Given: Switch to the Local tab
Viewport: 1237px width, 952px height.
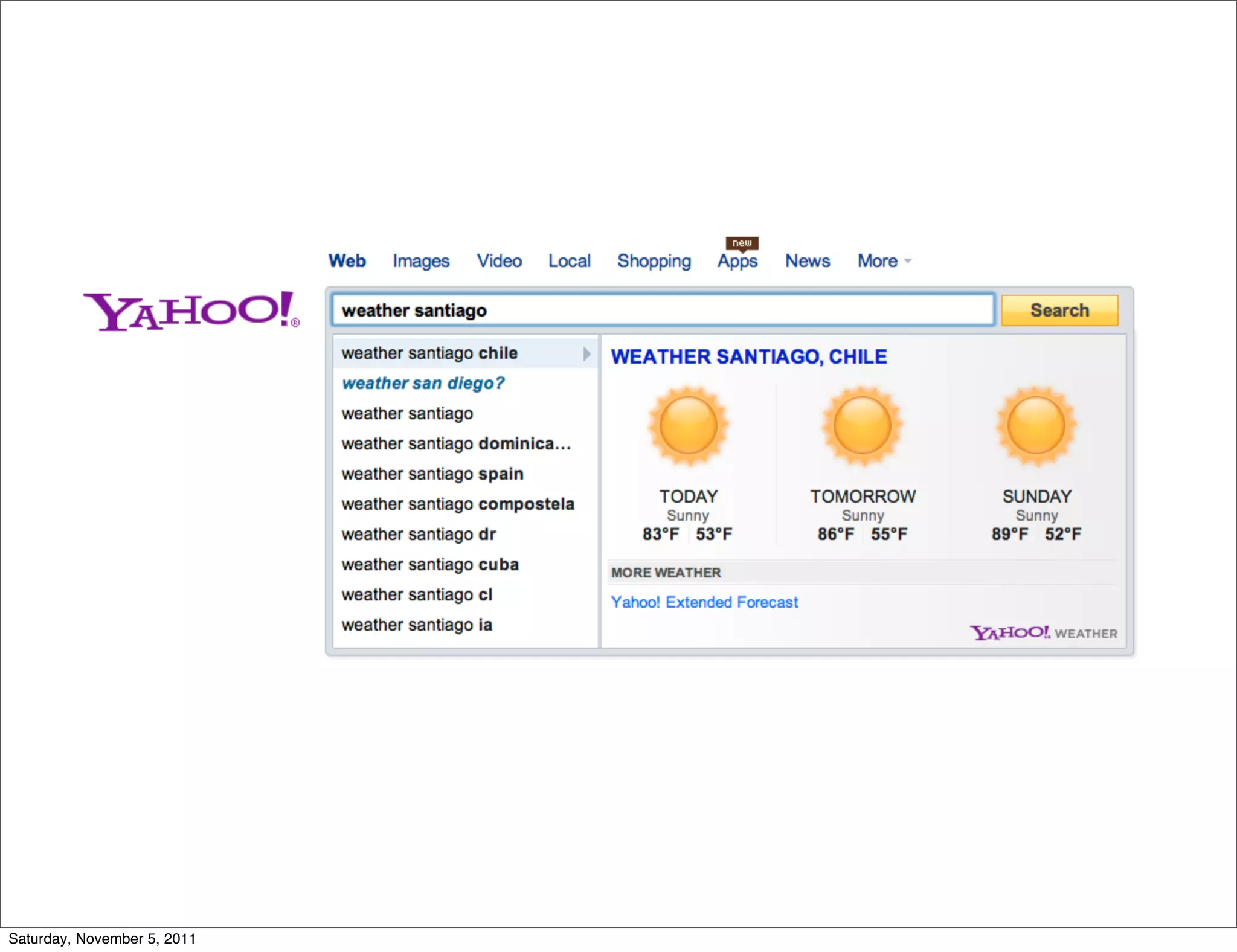Looking at the screenshot, I should point(570,261).
